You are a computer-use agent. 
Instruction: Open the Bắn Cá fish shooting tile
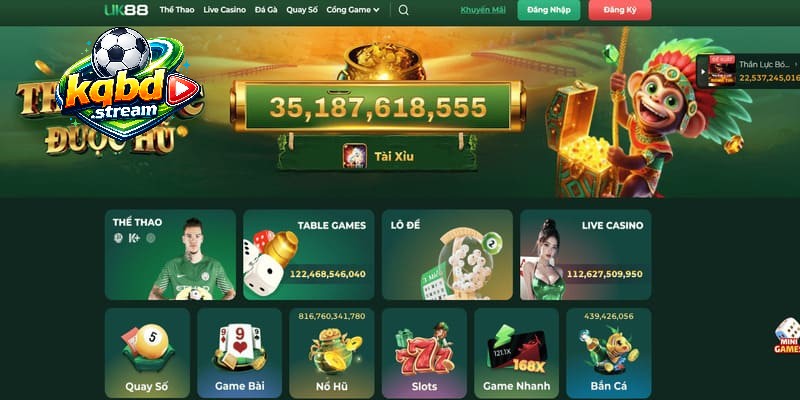609,353
